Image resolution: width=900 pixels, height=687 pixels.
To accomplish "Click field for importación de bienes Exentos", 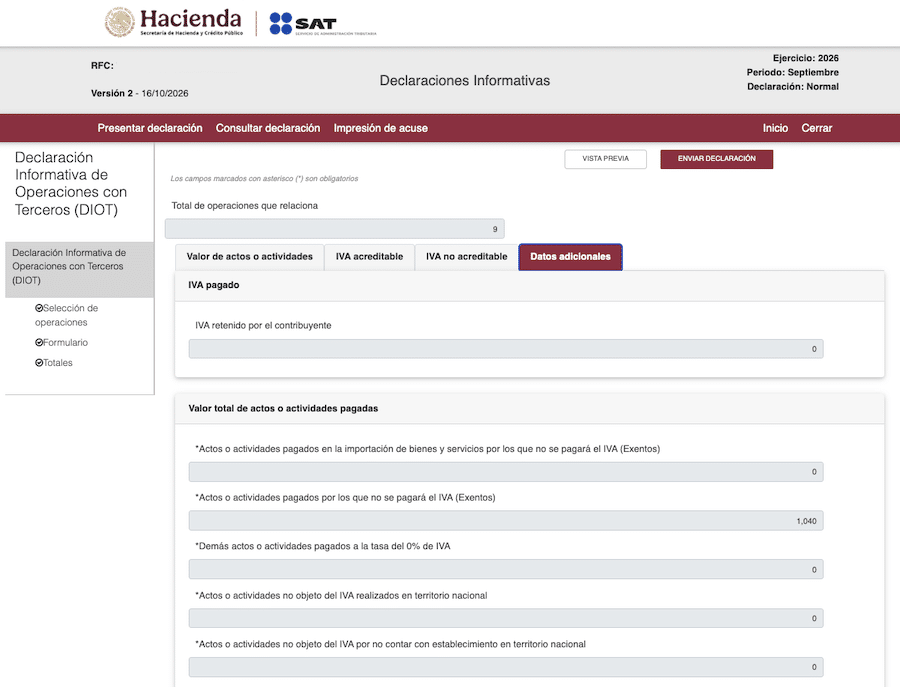I will (x=506, y=472).
